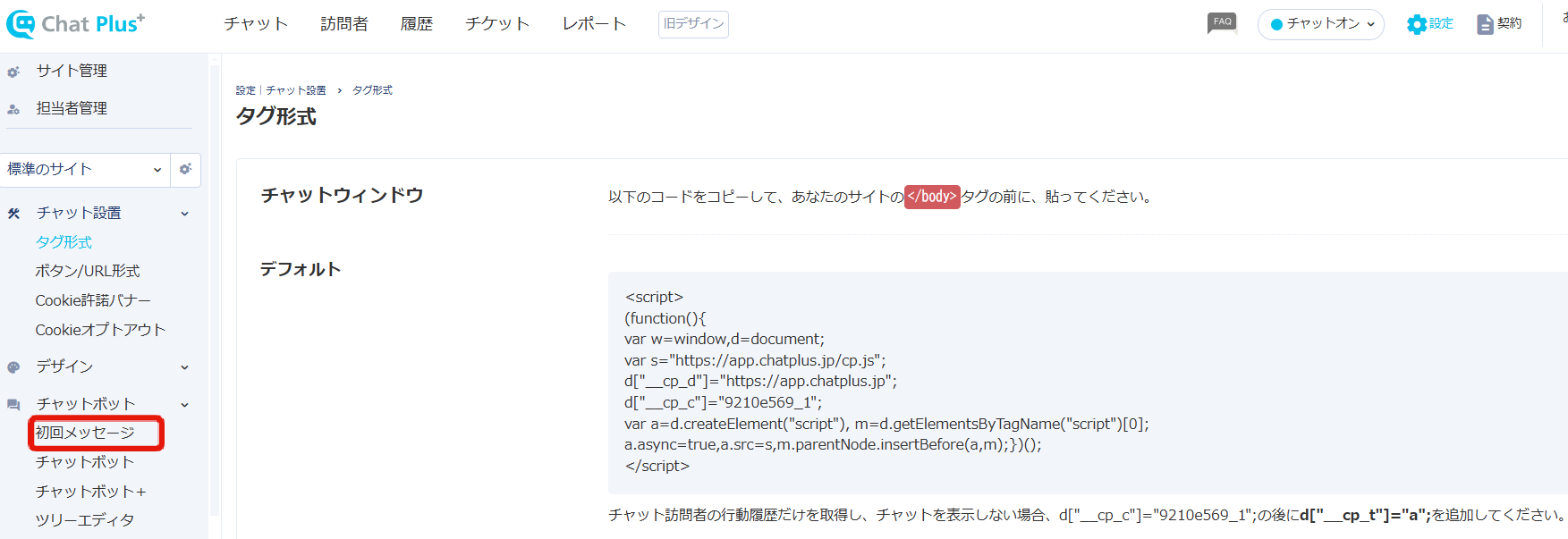Open the チケット top menu

(x=497, y=24)
